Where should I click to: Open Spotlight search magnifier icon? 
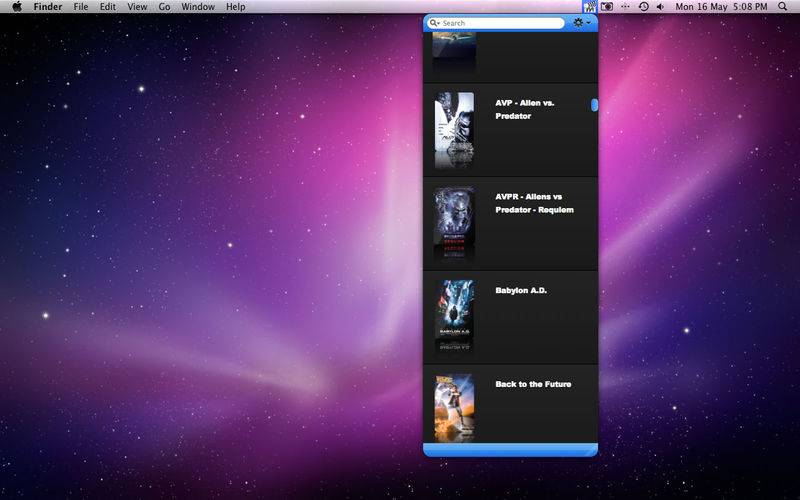point(782,7)
